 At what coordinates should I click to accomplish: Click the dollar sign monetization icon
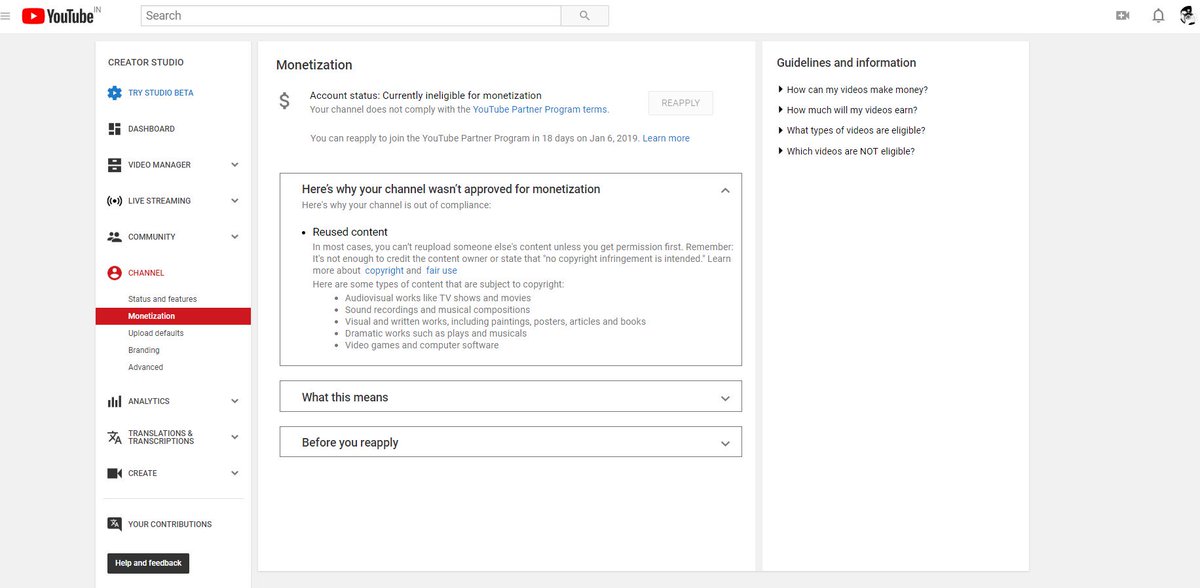pyautogui.click(x=285, y=101)
